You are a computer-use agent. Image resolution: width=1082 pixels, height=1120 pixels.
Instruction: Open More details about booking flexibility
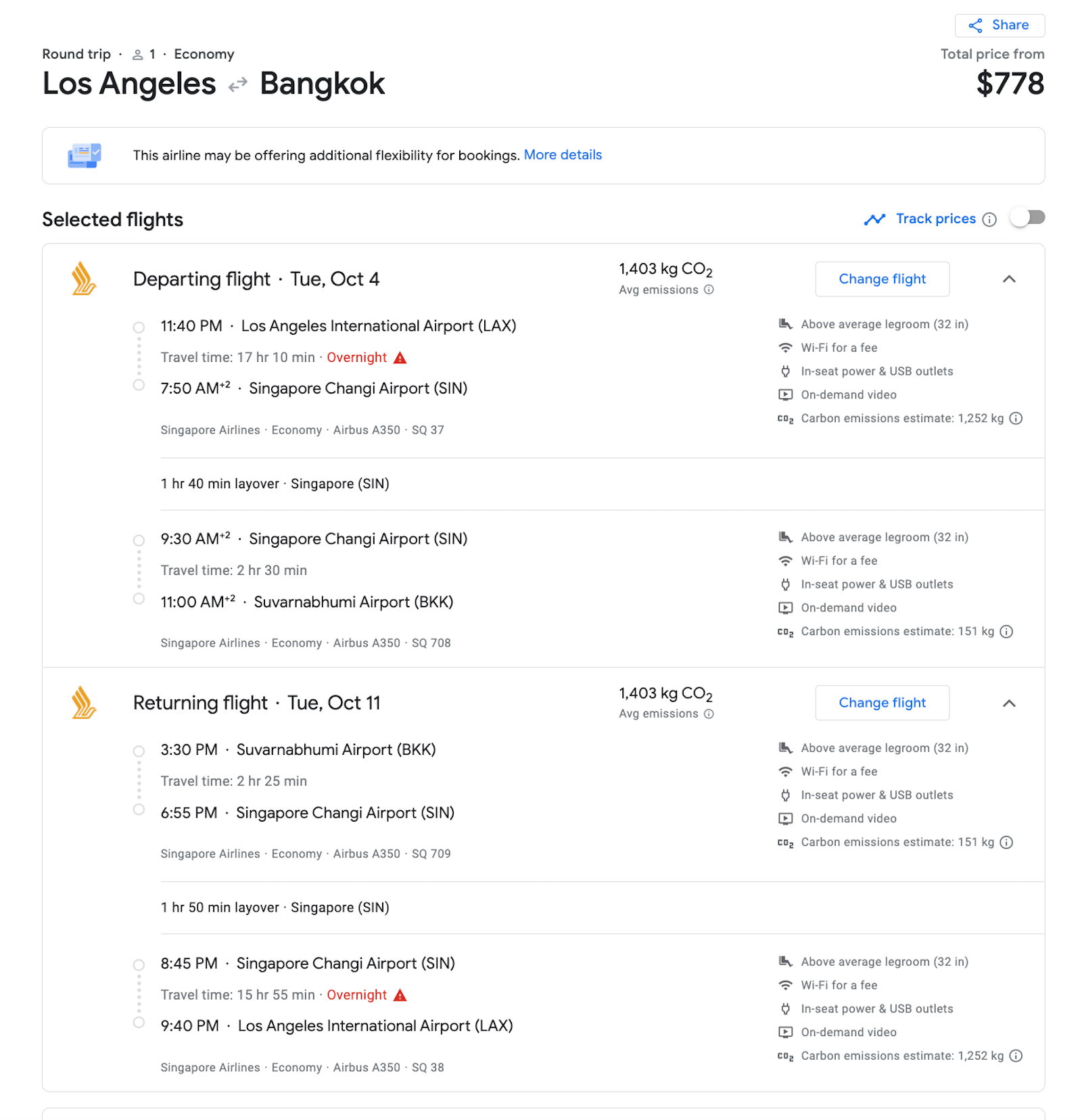click(x=563, y=155)
